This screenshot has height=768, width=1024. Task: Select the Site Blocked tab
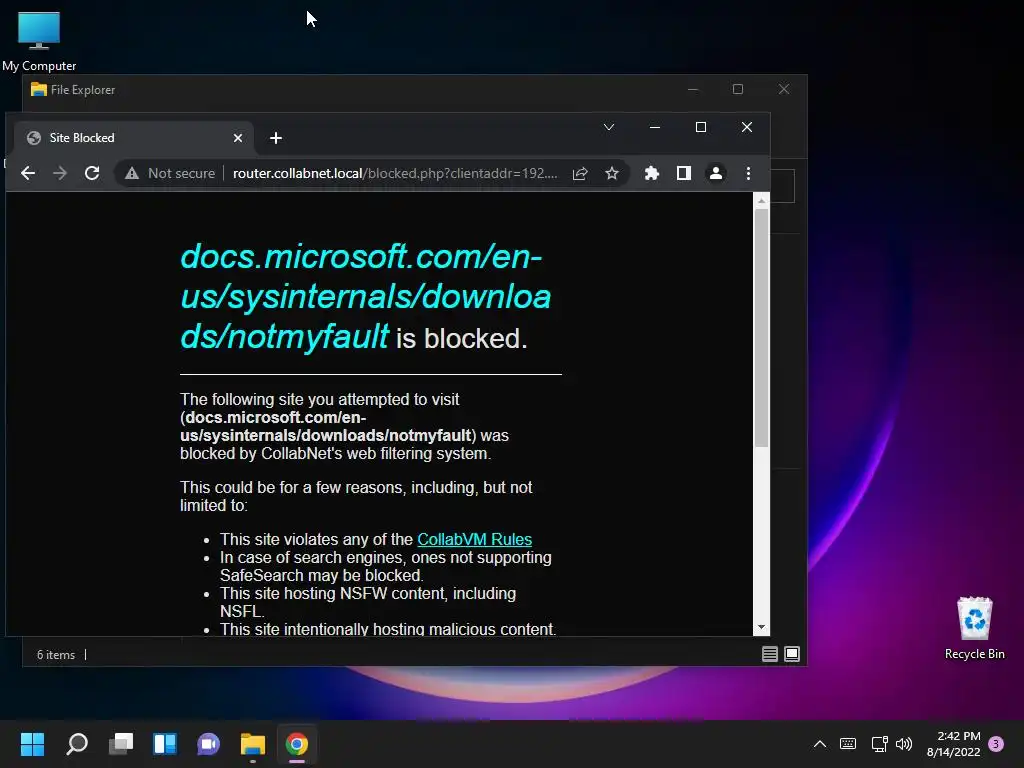(x=134, y=138)
